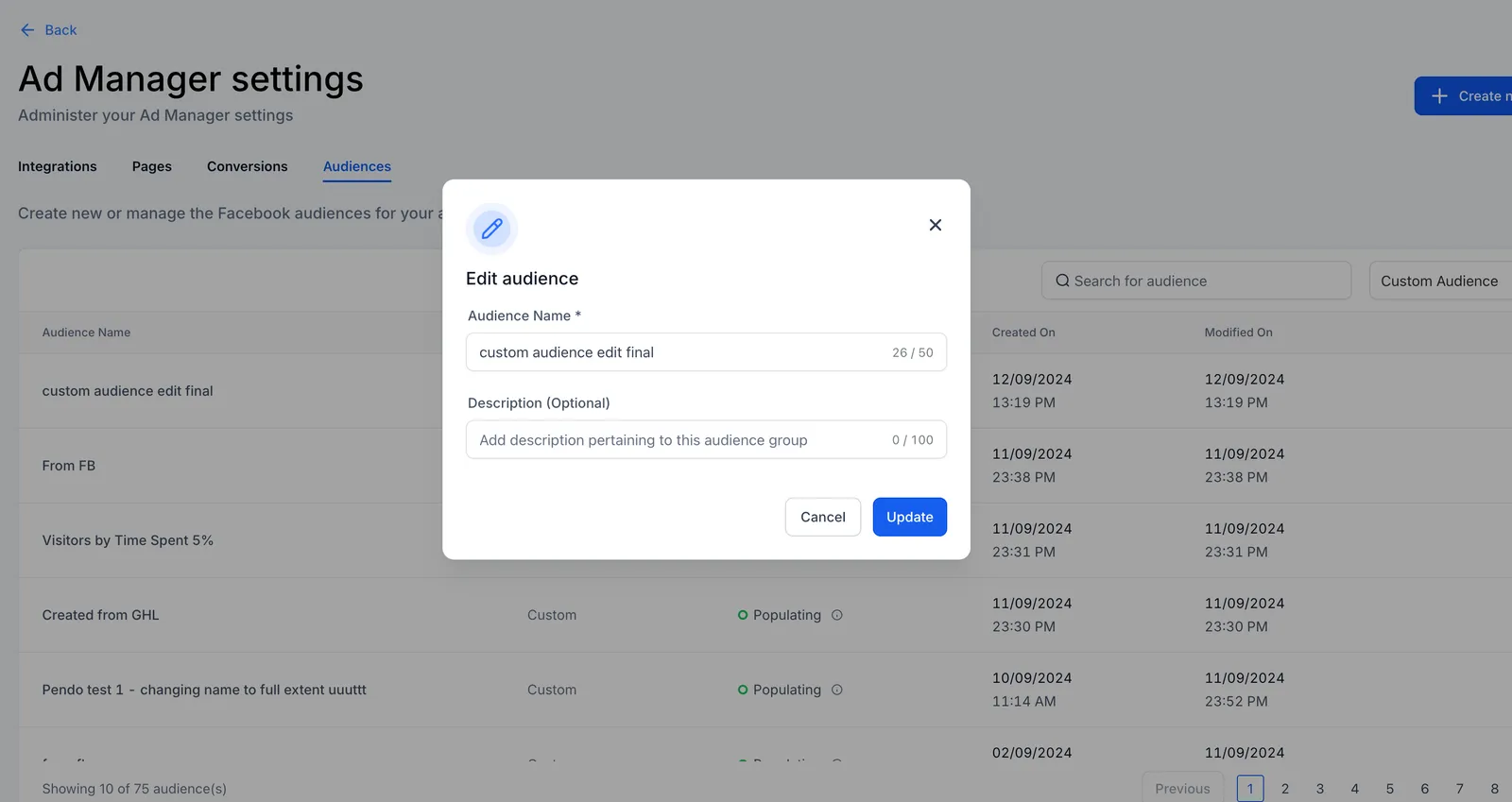Open the Custom Audience dropdown
Screen dimensions: 1512x802
click(1441, 281)
